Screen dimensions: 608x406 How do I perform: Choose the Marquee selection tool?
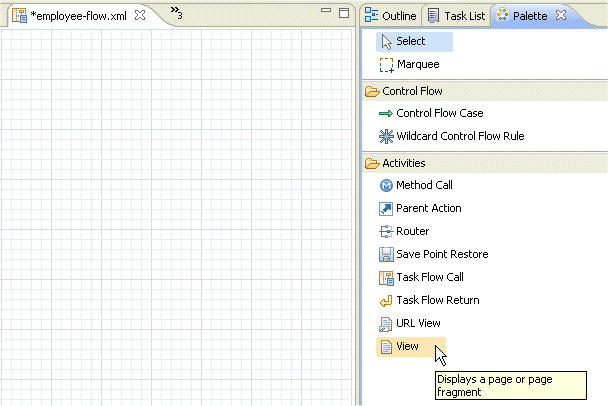pos(409,65)
